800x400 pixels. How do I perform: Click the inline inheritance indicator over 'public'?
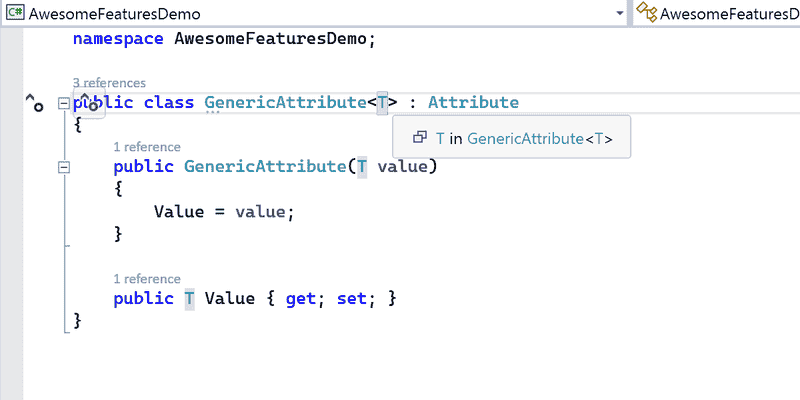(89, 103)
